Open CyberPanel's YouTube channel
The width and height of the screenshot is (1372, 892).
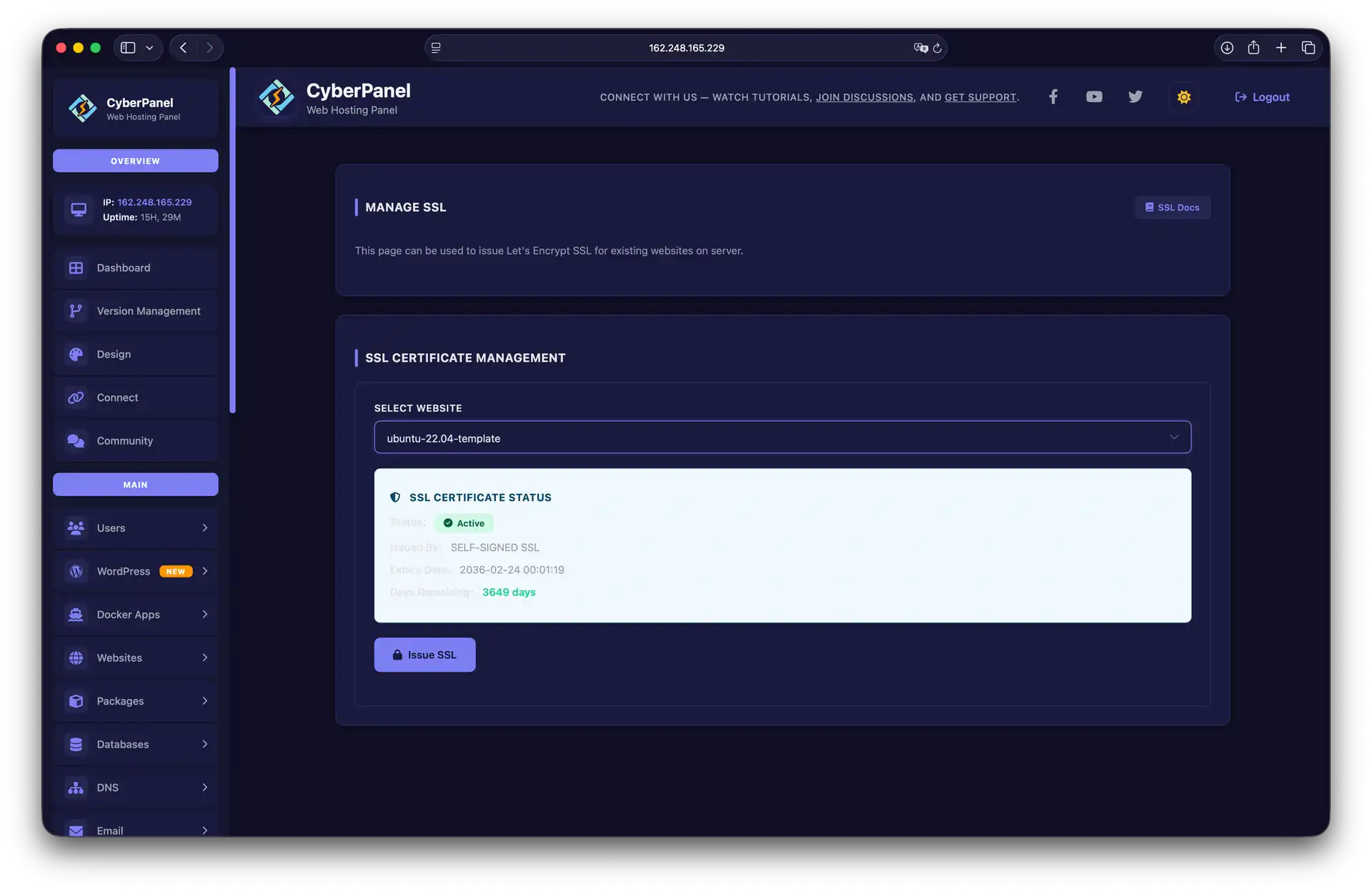1093,96
